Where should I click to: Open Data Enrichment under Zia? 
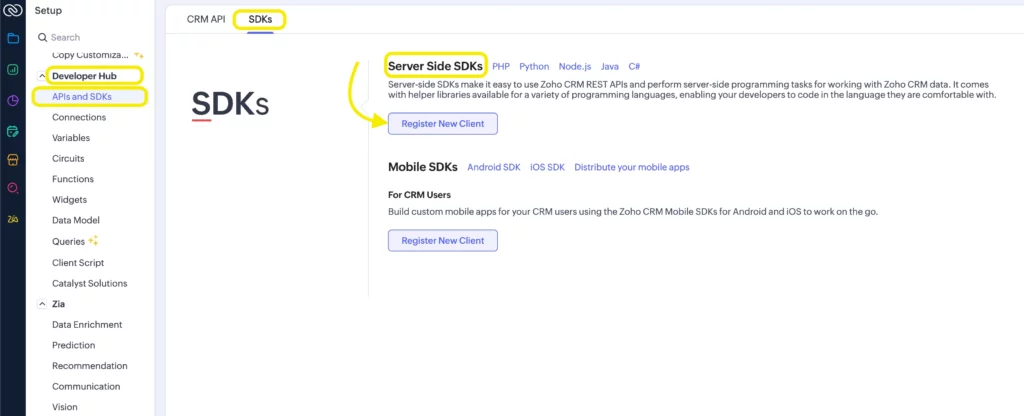click(x=87, y=325)
